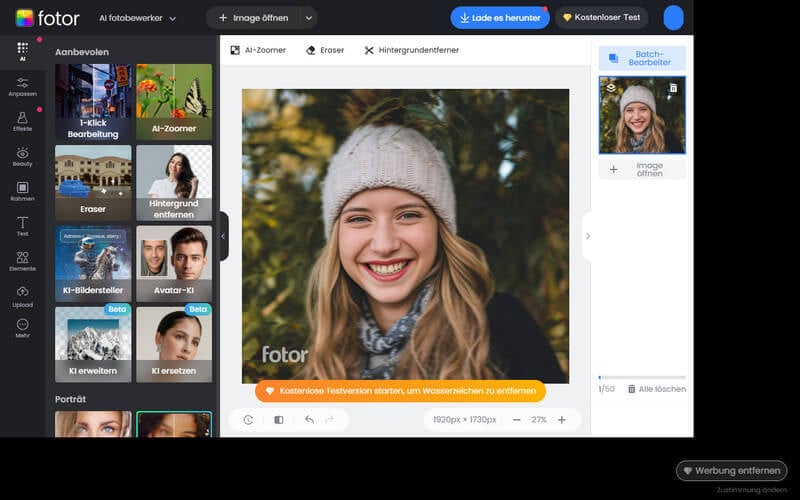This screenshot has height=500, width=800.
Task: Open the Rahmen frames panel
Action: pos(22,191)
